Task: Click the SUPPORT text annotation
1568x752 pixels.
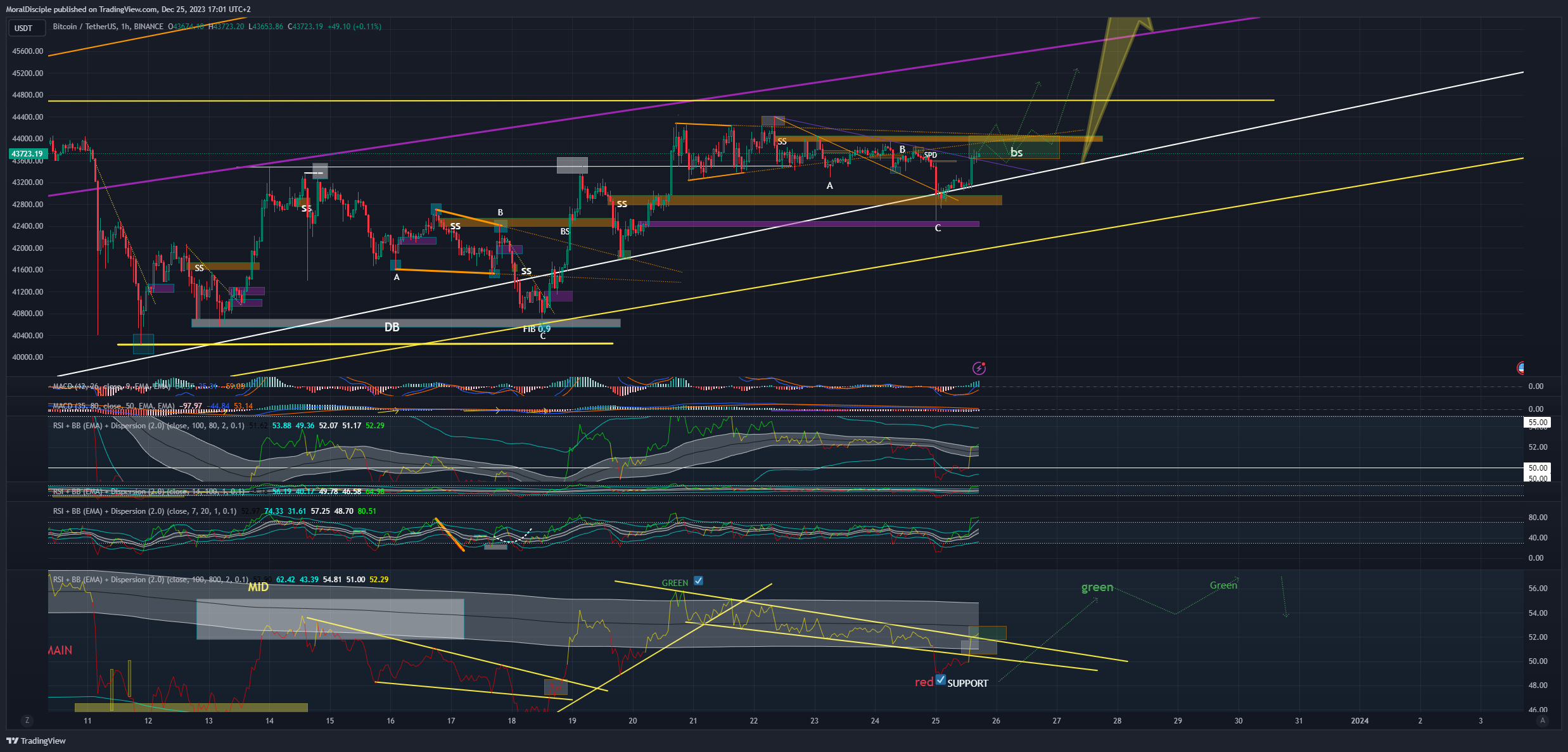Action: pyautogui.click(x=967, y=684)
